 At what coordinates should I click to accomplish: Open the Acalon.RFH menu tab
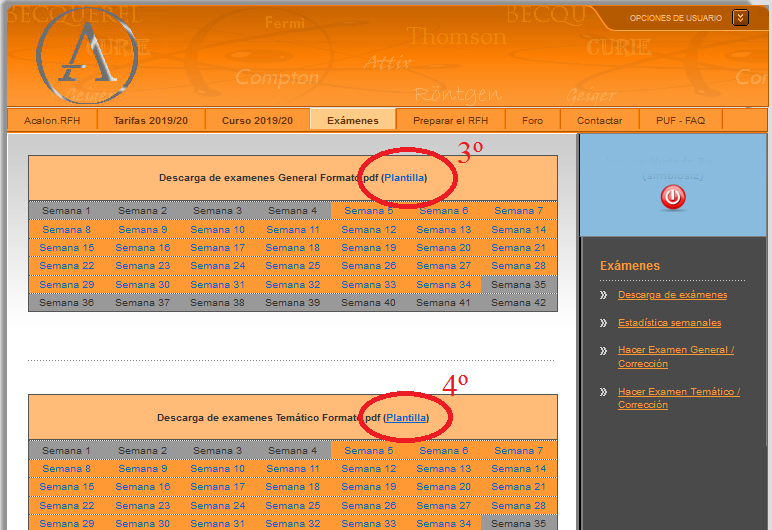(52, 120)
